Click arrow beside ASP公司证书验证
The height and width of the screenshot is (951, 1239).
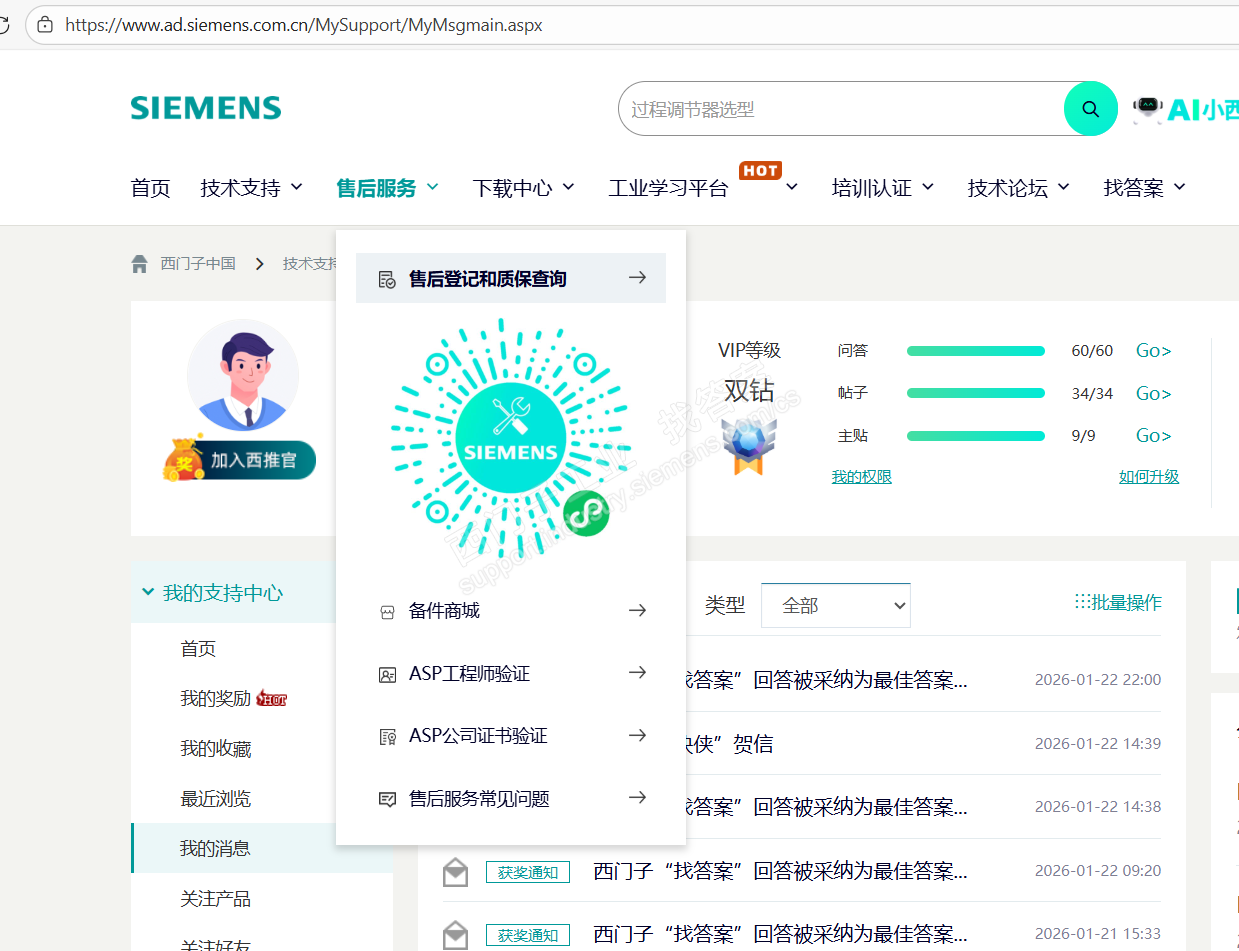pos(637,735)
